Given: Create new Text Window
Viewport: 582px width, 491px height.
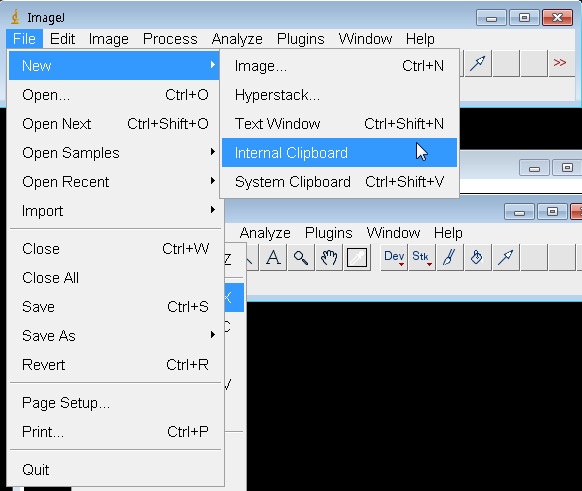Looking at the screenshot, I should tap(339, 124).
